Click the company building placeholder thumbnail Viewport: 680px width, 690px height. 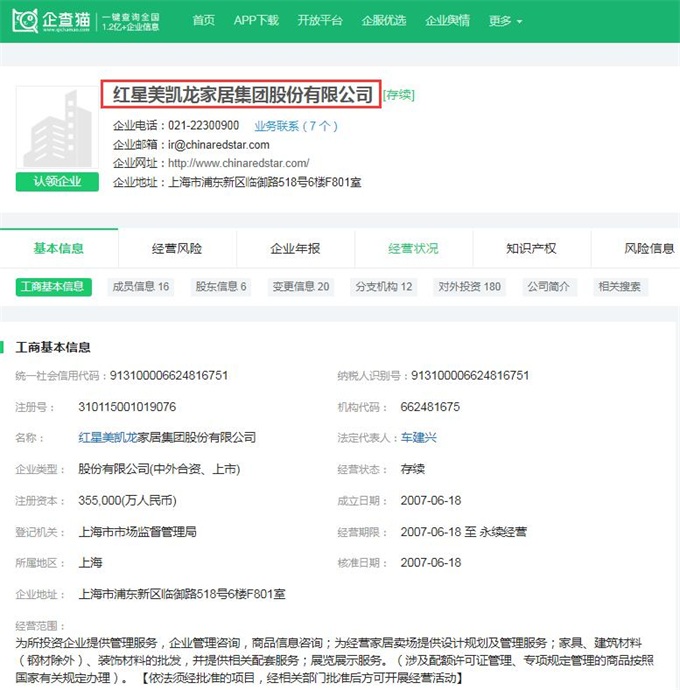[57, 127]
